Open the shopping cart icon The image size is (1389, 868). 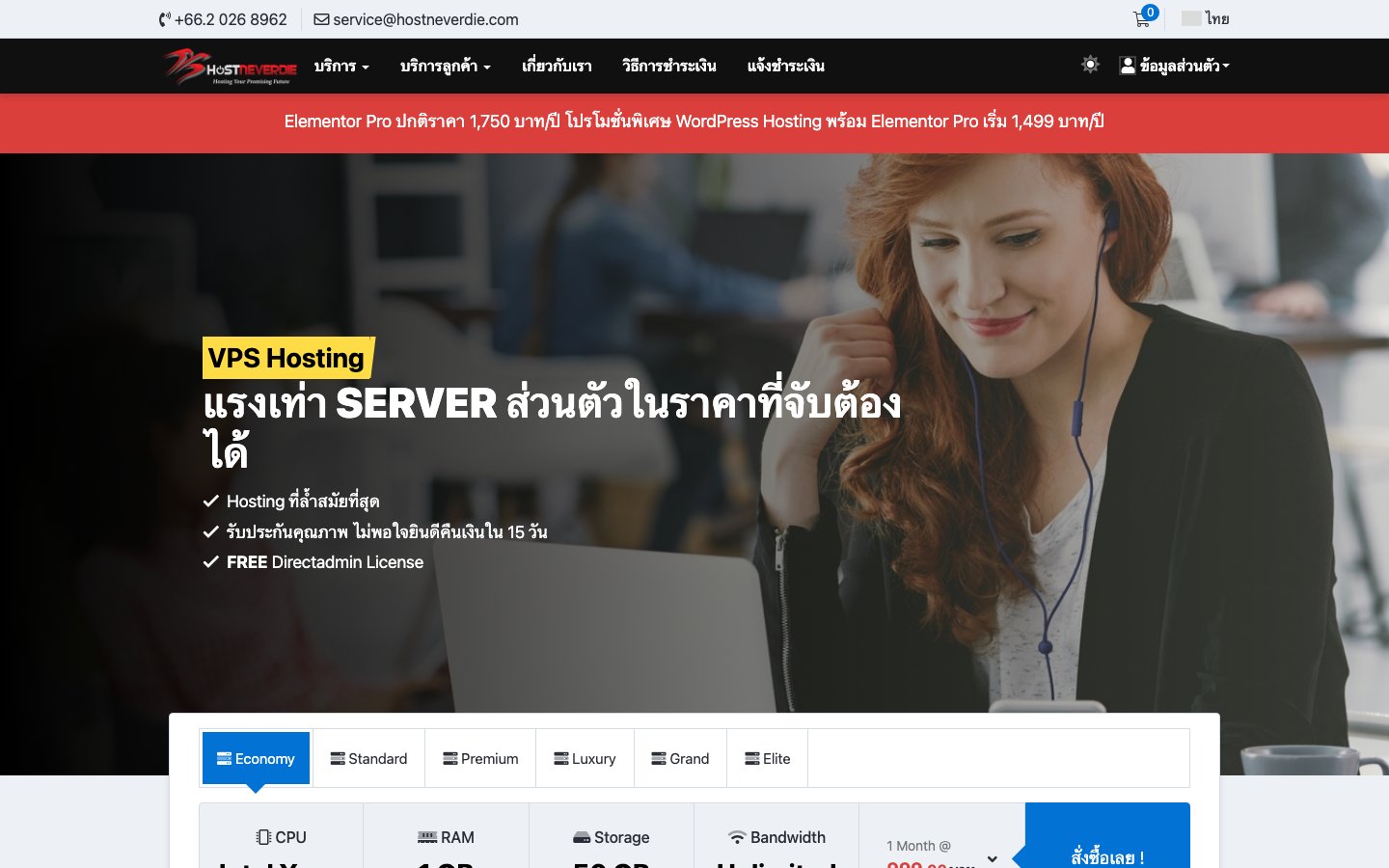pyautogui.click(x=1141, y=20)
